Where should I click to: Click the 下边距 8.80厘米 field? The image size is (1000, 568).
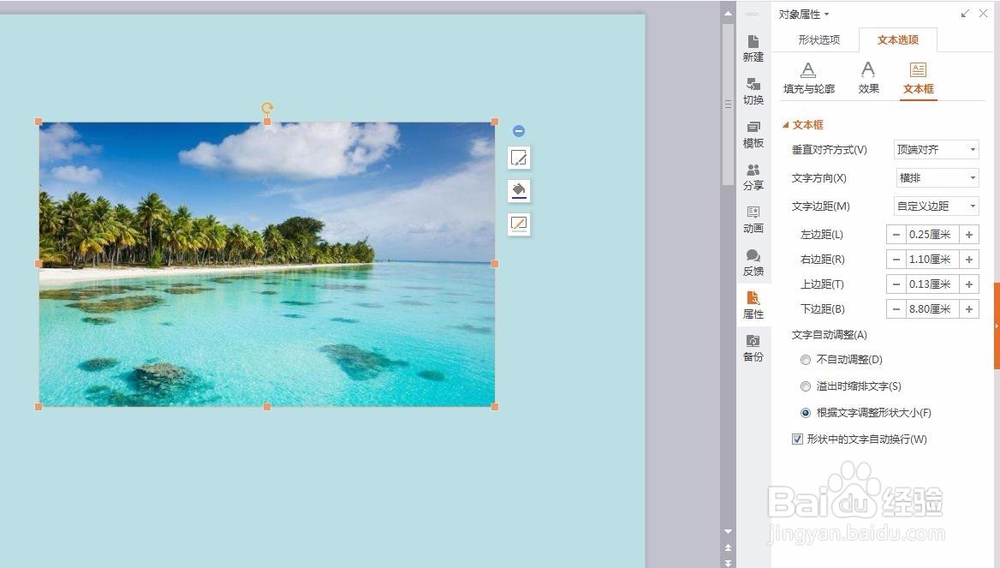coord(932,309)
